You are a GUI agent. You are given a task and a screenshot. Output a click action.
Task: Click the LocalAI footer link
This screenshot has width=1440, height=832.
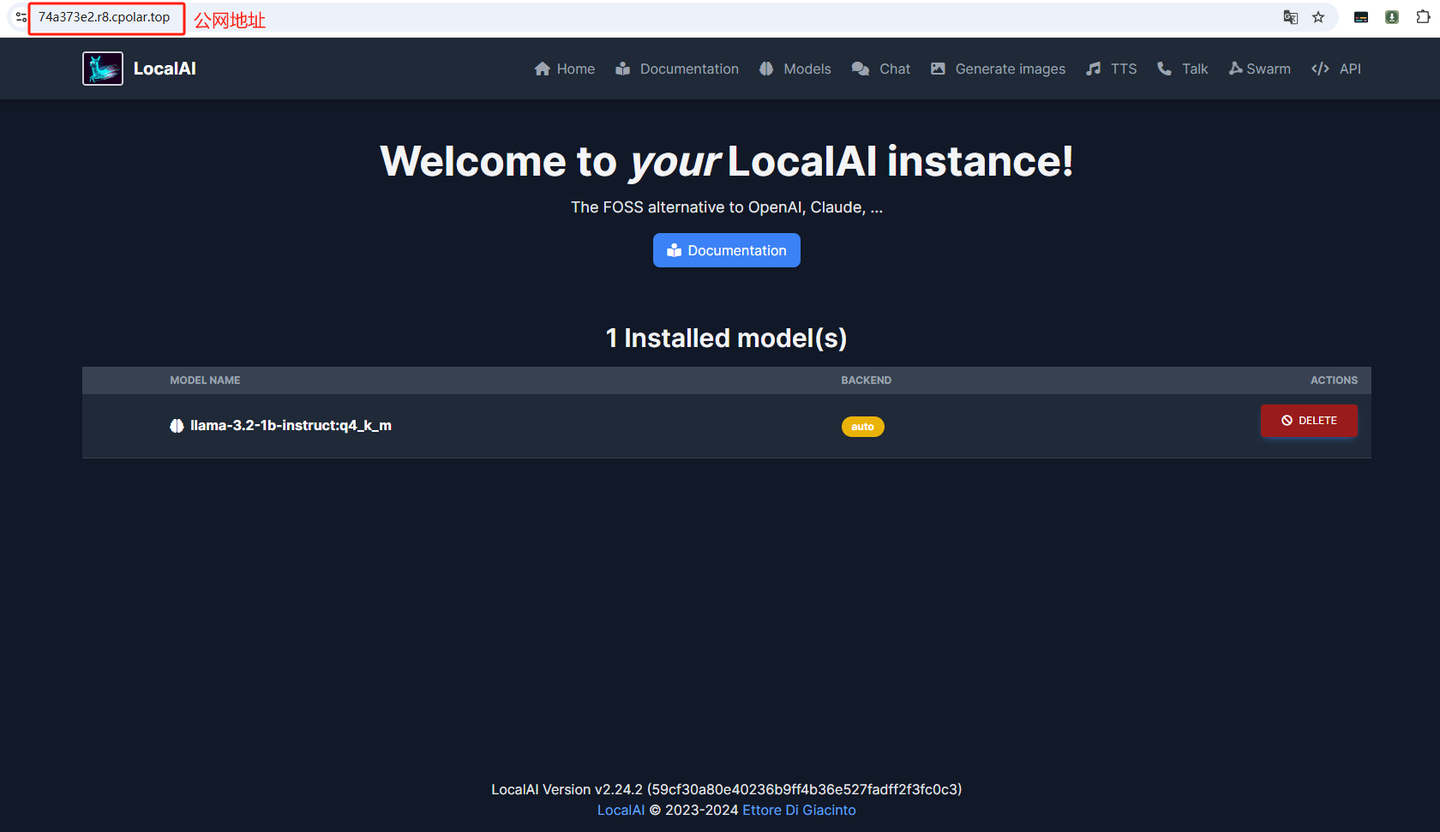(620, 809)
